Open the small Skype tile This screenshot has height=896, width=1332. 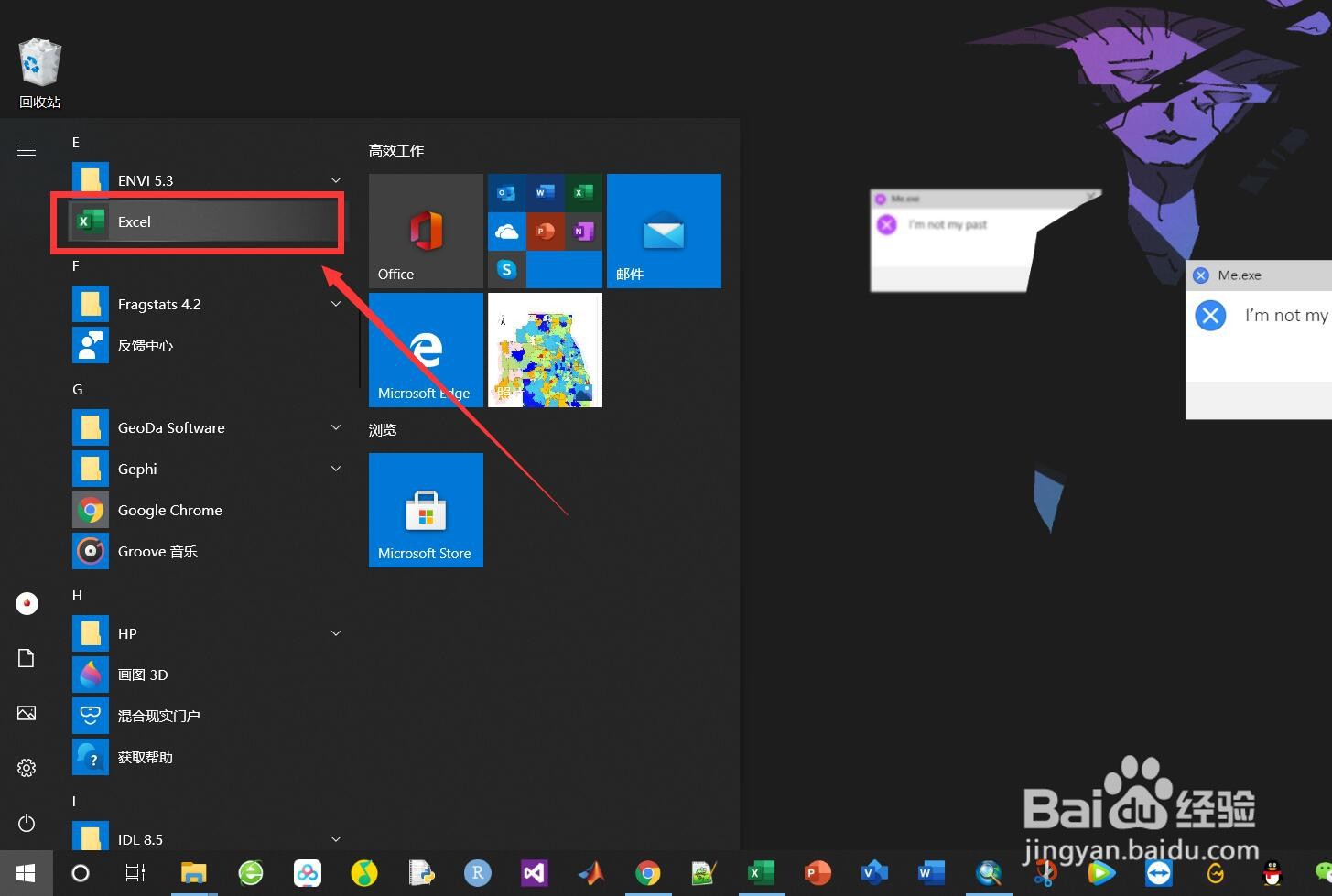(x=506, y=269)
